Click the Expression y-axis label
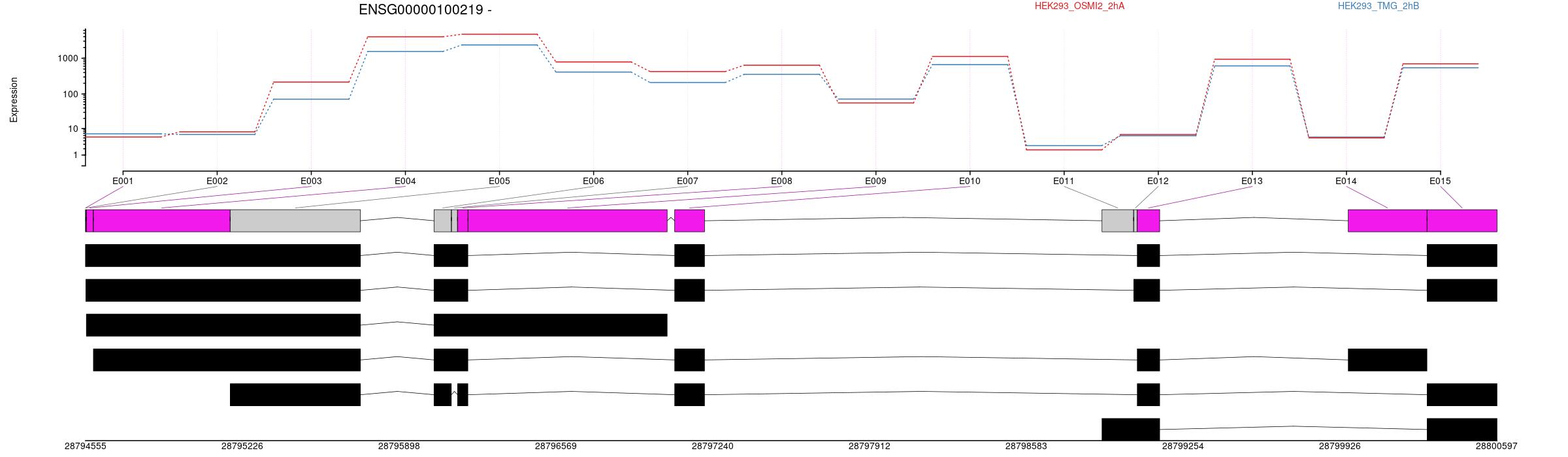This screenshot has height=457, width=1568. pyautogui.click(x=14, y=100)
